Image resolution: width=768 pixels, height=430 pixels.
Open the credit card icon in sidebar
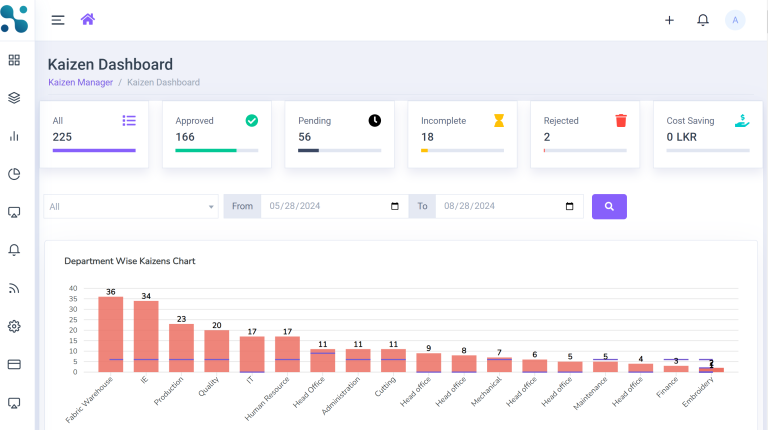pos(14,364)
